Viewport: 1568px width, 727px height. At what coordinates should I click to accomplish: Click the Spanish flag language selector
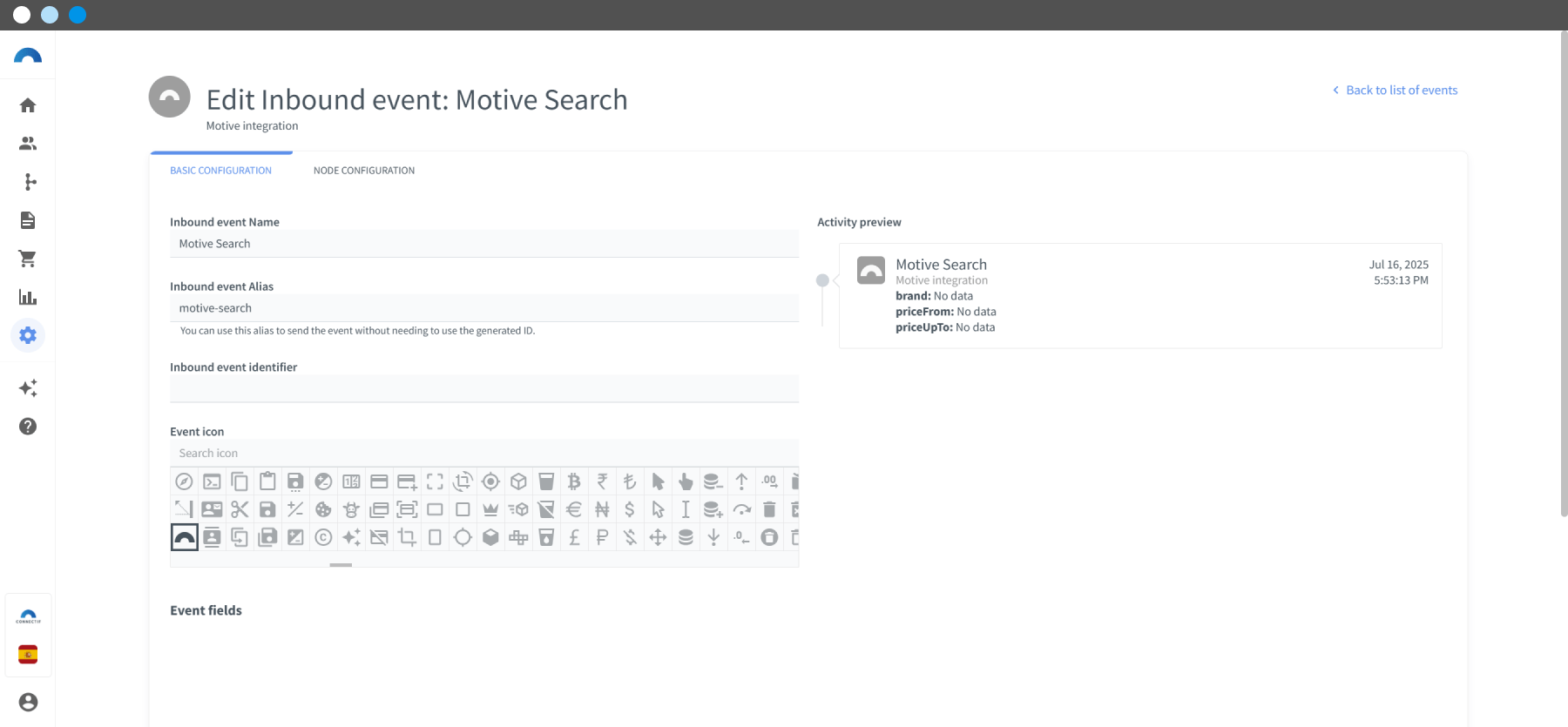coord(28,655)
